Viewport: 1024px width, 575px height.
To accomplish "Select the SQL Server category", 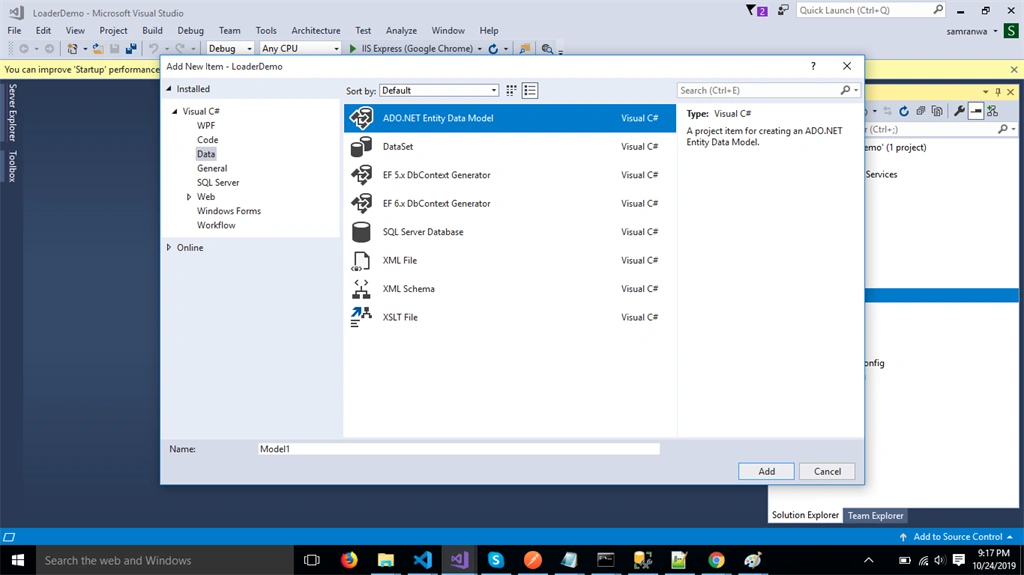I will point(218,182).
